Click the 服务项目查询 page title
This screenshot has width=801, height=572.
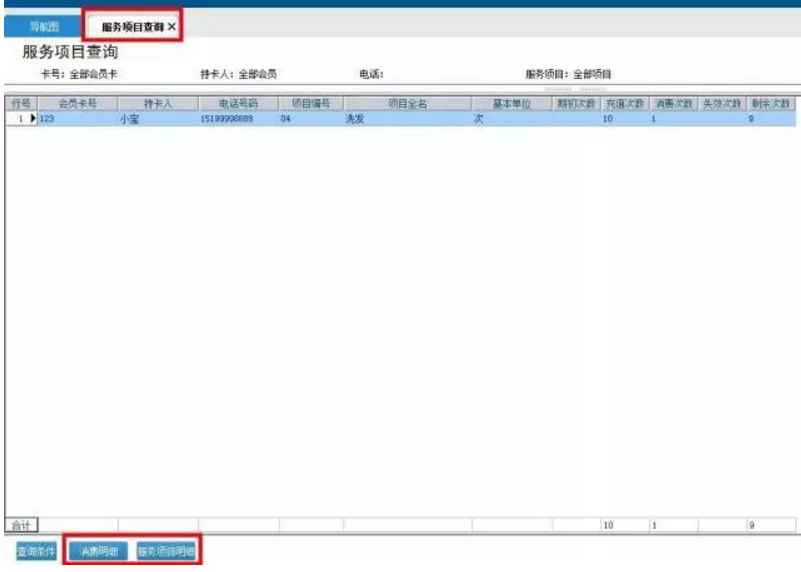pos(70,52)
